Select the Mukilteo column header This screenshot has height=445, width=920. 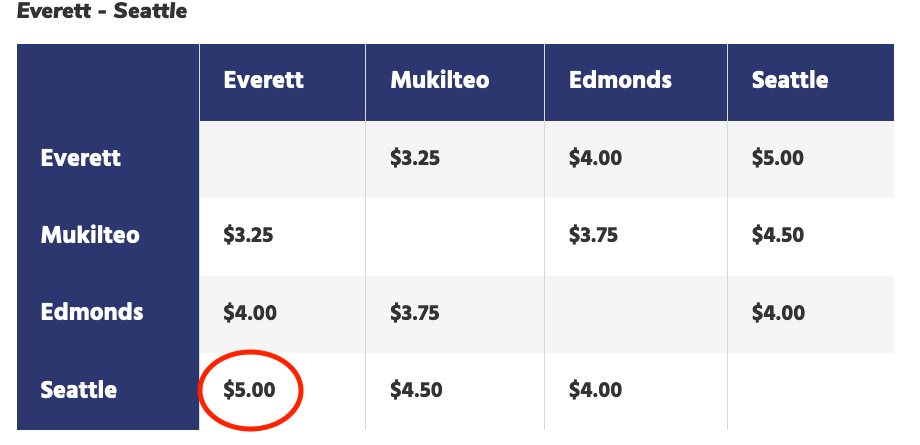[440, 80]
